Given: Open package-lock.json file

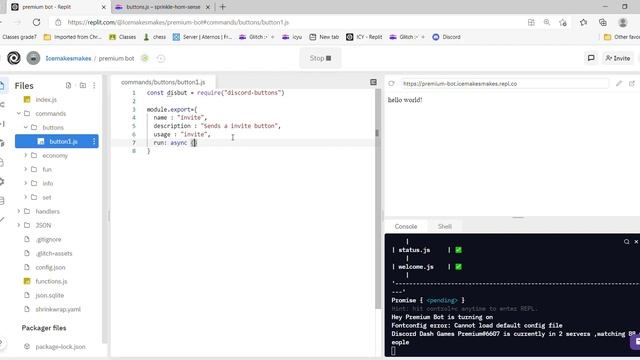Looking at the screenshot, I should coord(60,347).
